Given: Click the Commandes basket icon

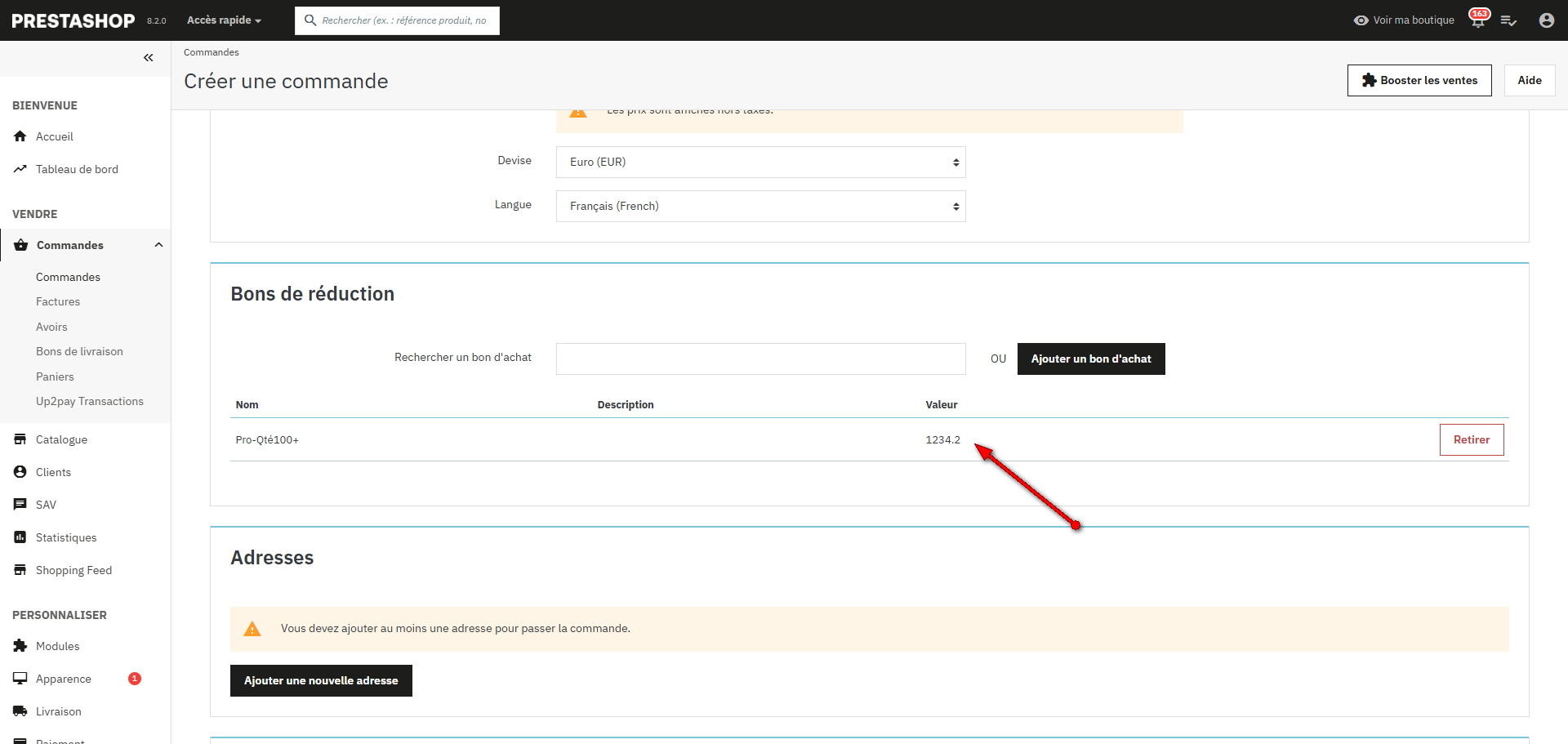Looking at the screenshot, I should 21,245.
